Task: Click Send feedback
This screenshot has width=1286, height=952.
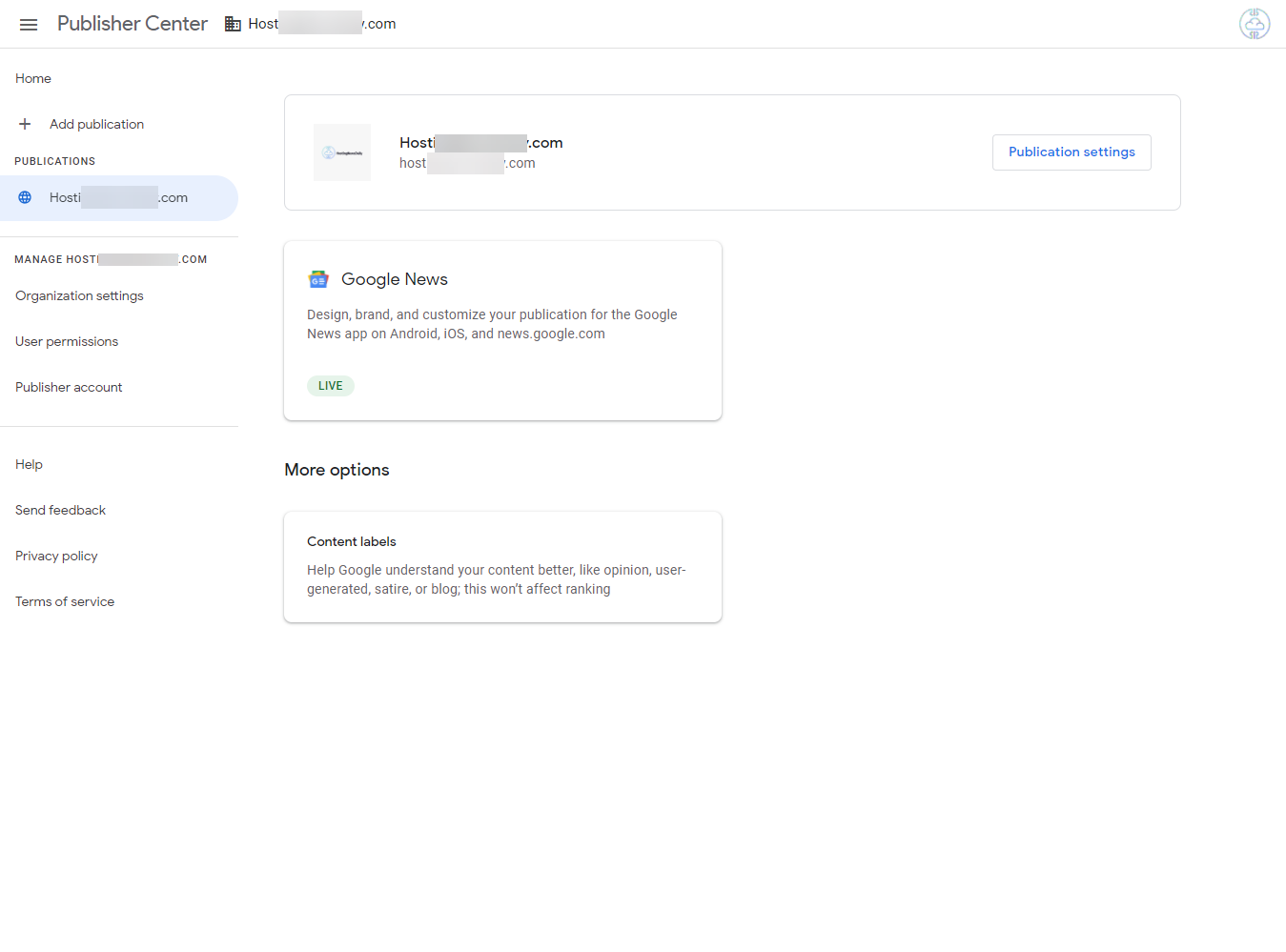Action: [61, 510]
